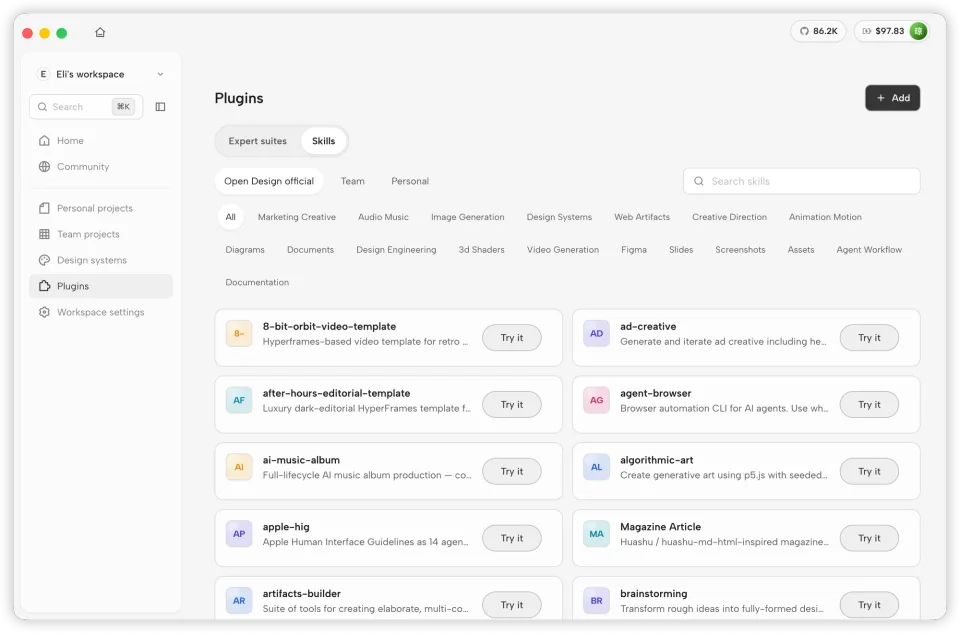Try the 8-bit-orbit-video-template skill
The height and width of the screenshot is (633, 960).
click(x=512, y=338)
